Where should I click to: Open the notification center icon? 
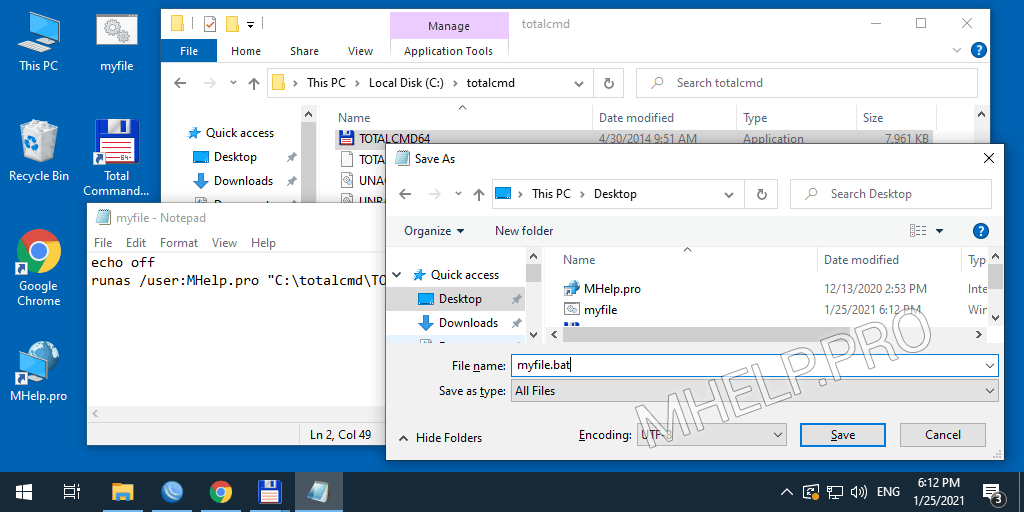pos(993,493)
